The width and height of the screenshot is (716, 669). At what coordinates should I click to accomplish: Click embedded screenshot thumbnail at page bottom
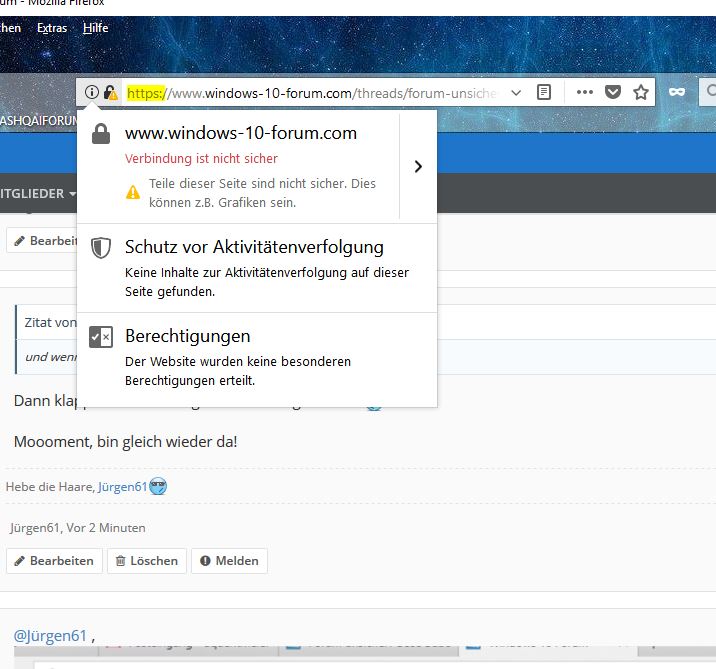[x=365, y=657]
